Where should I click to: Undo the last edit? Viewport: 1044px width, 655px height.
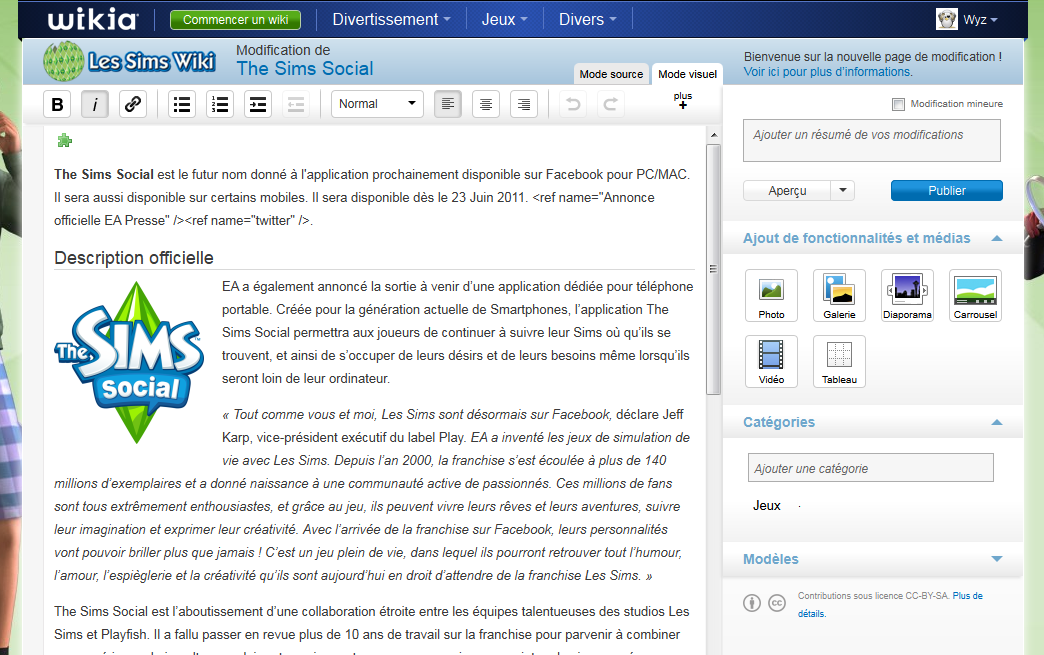pos(573,105)
